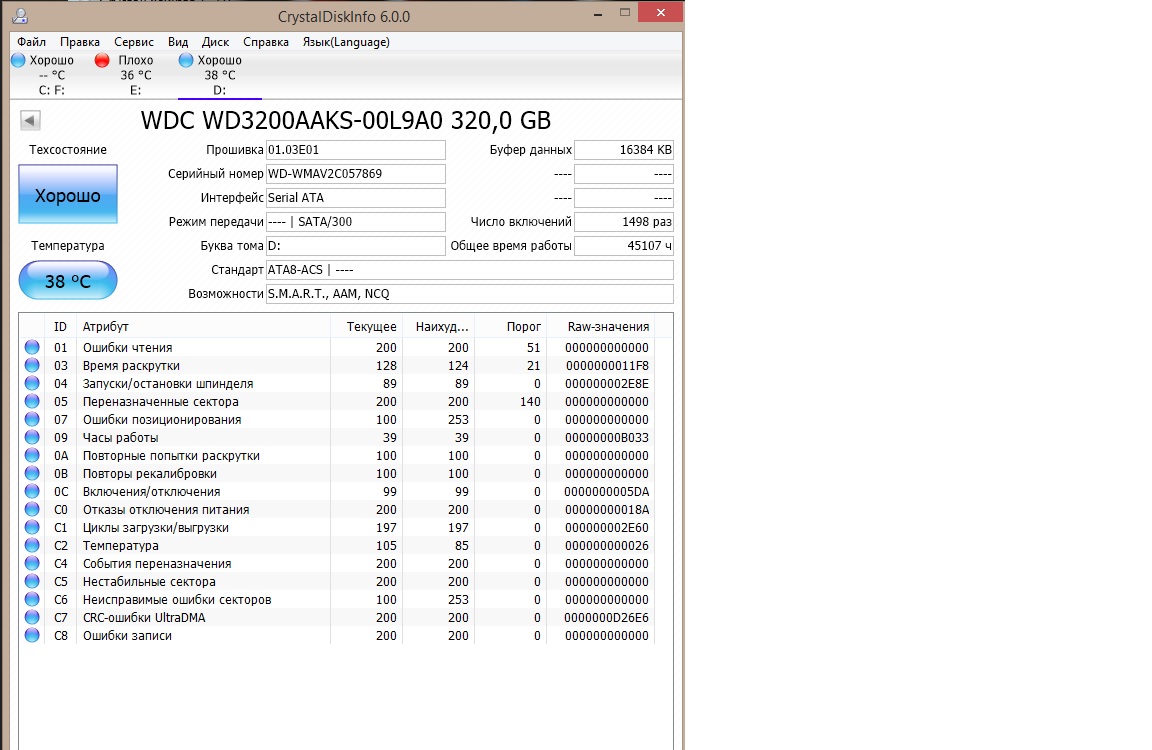1152x750 pixels.
Task: Select the Переназначенные сектора attribute name
Action: pos(160,402)
